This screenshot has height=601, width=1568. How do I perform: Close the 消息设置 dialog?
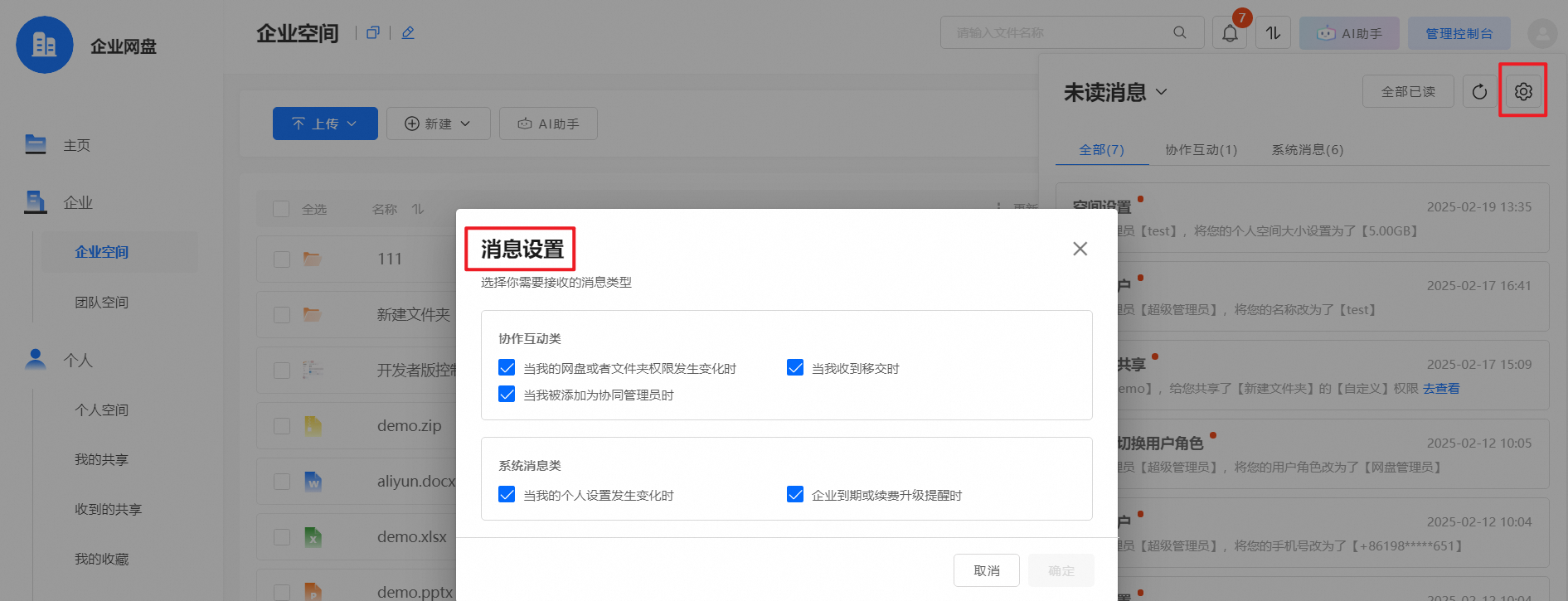(1080, 249)
